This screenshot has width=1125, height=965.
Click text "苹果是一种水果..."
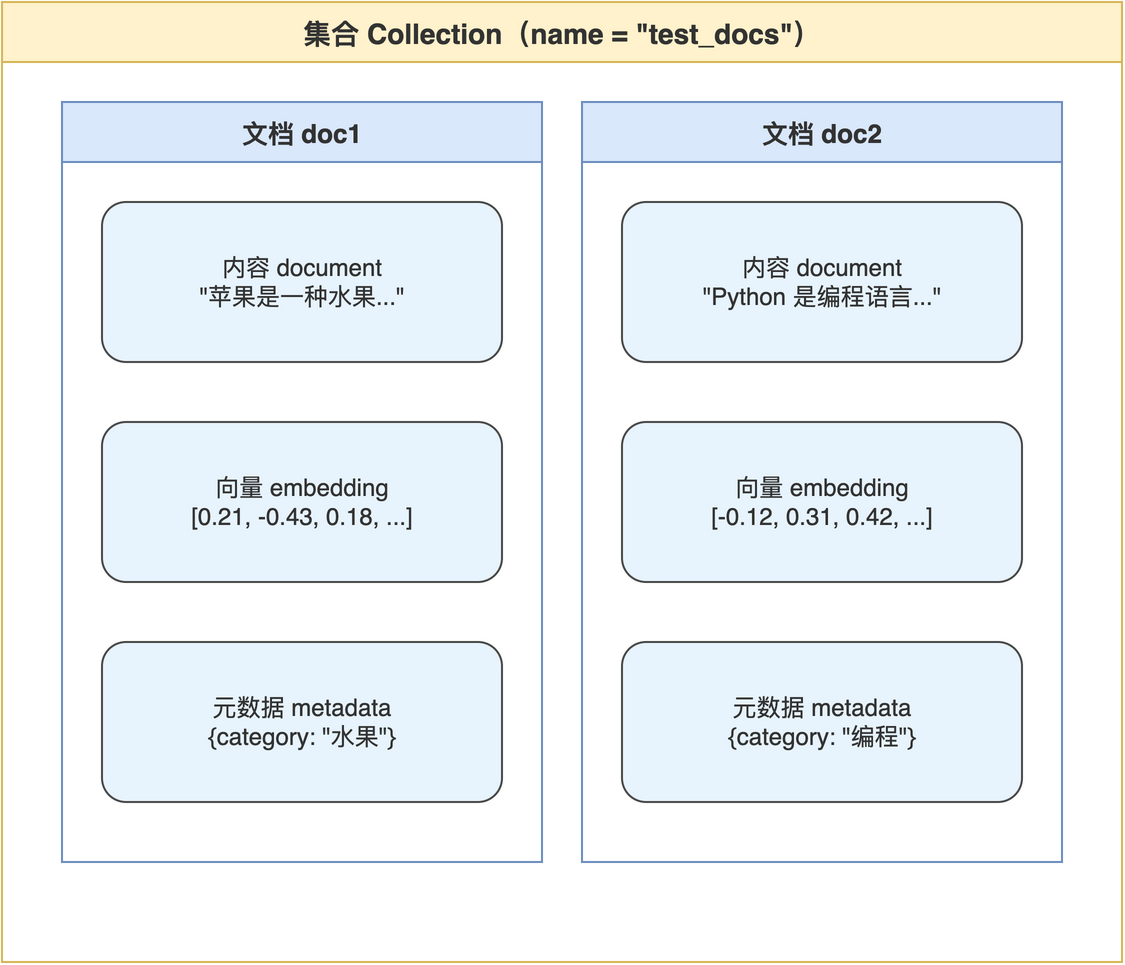coord(301,296)
